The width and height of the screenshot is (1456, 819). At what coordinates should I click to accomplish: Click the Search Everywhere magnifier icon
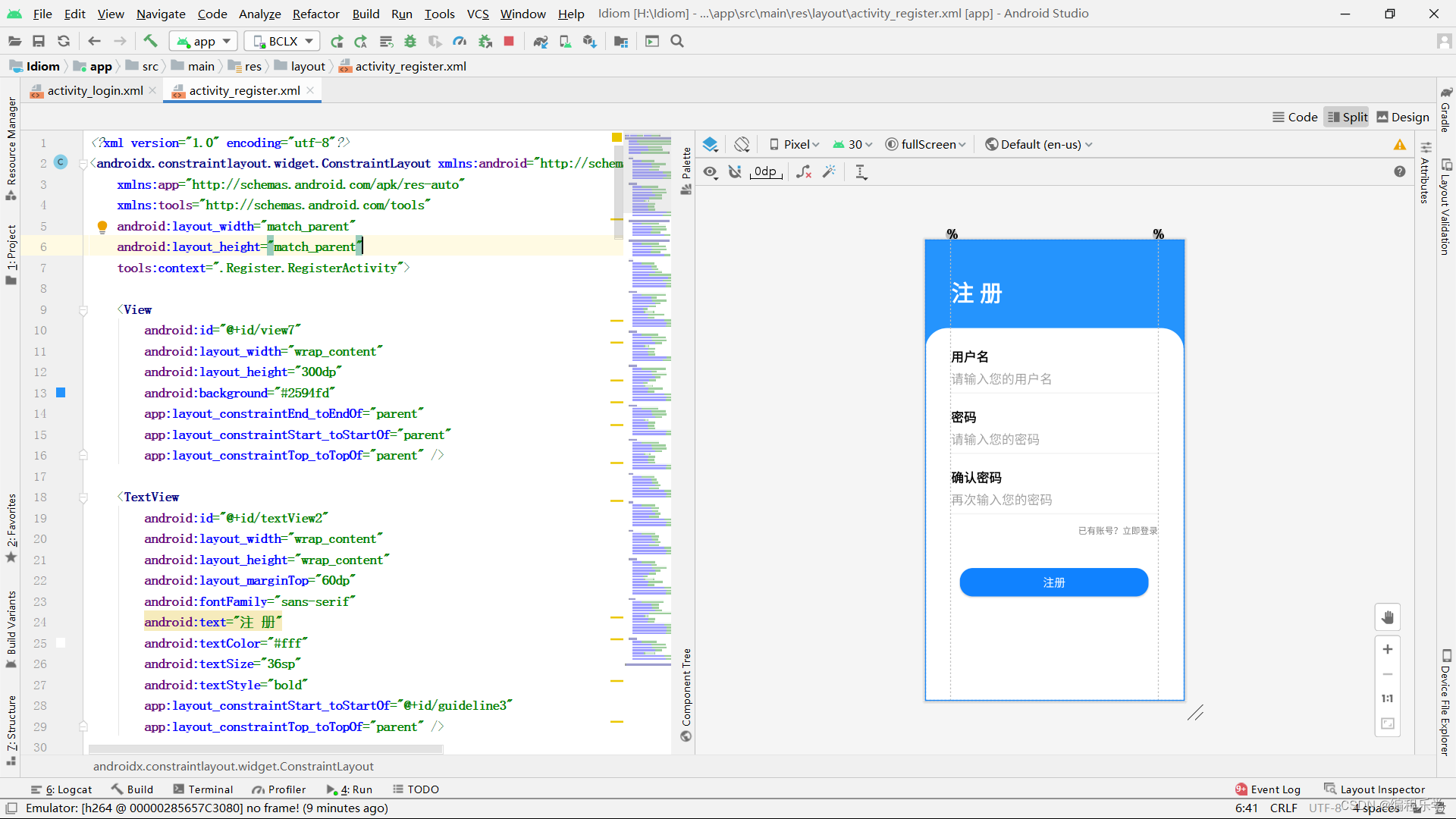(x=677, y=41)
